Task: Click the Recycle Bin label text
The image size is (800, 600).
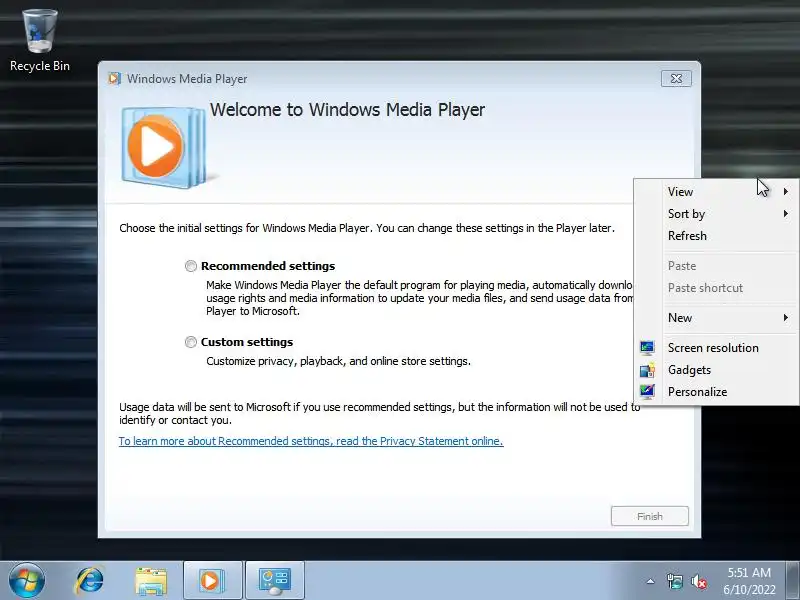Action: 40,66
